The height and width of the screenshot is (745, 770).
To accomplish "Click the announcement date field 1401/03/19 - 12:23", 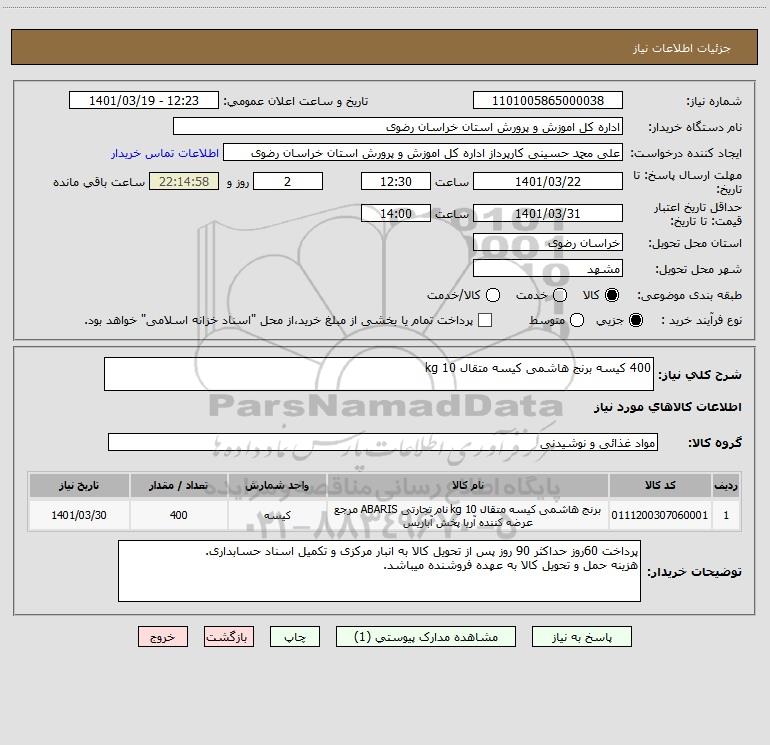I will click(144, 101).
